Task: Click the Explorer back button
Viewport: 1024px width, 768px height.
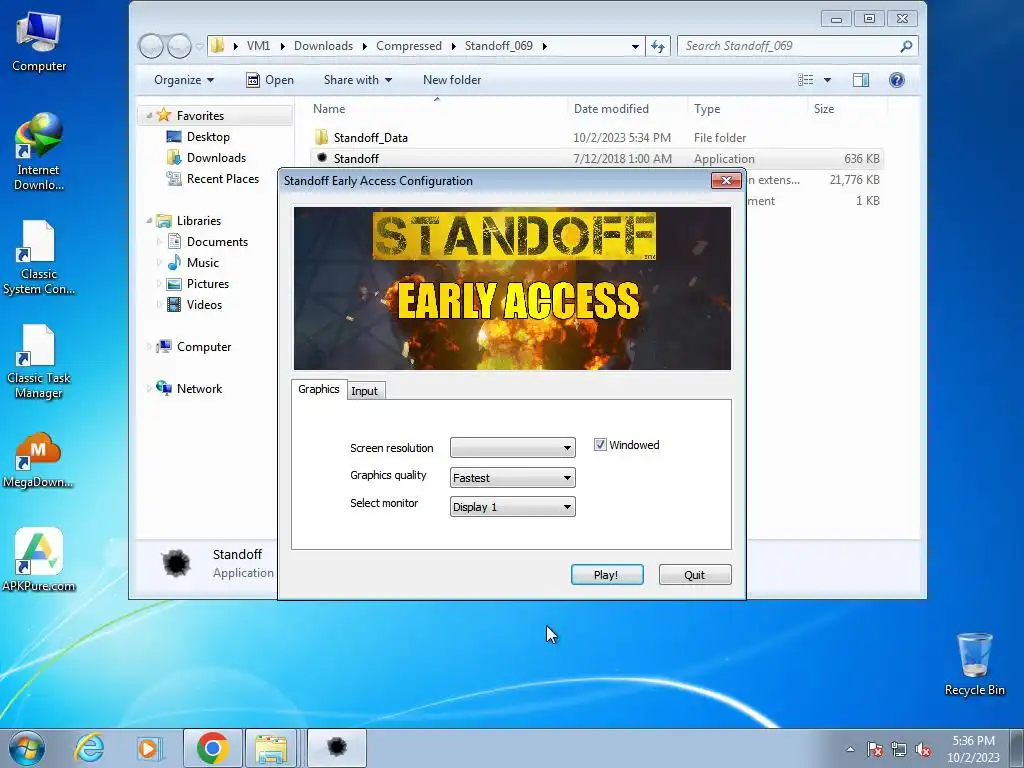Action: click(x=151, y=46)
